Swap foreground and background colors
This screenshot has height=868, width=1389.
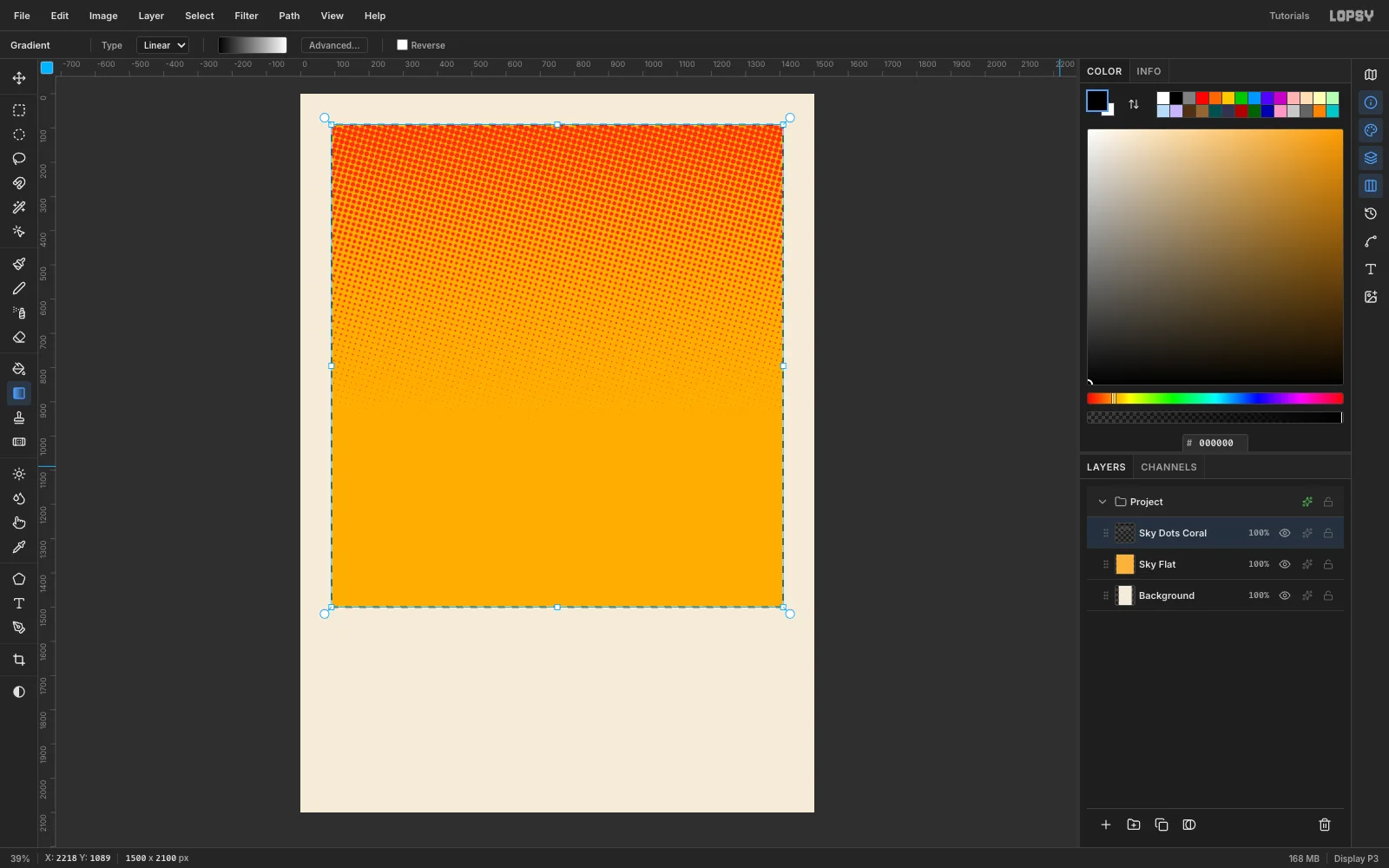pyautogui.click(x=1134, y=104)
